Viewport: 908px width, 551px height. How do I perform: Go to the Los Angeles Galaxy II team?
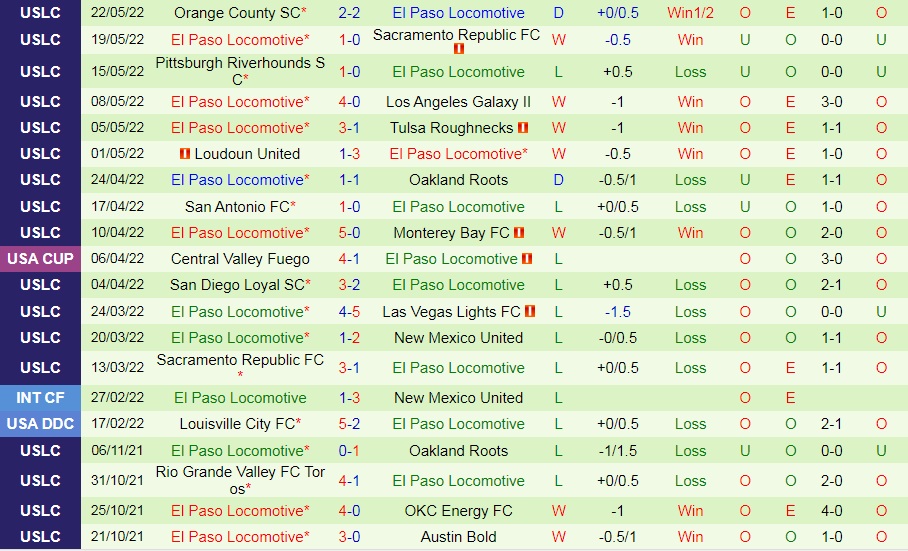458,102
